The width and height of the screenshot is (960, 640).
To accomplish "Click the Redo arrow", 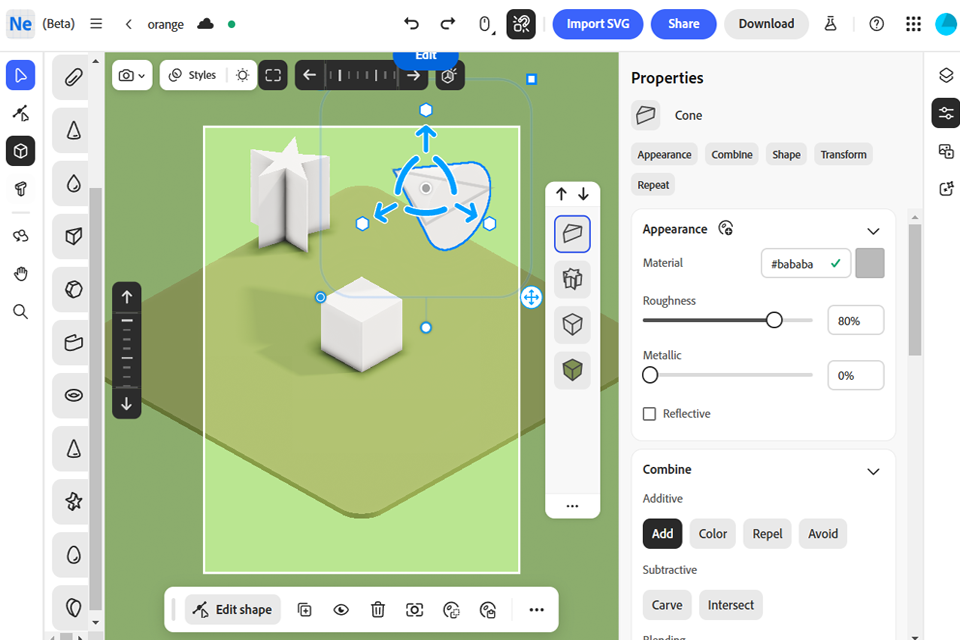I will coord(448,24).
